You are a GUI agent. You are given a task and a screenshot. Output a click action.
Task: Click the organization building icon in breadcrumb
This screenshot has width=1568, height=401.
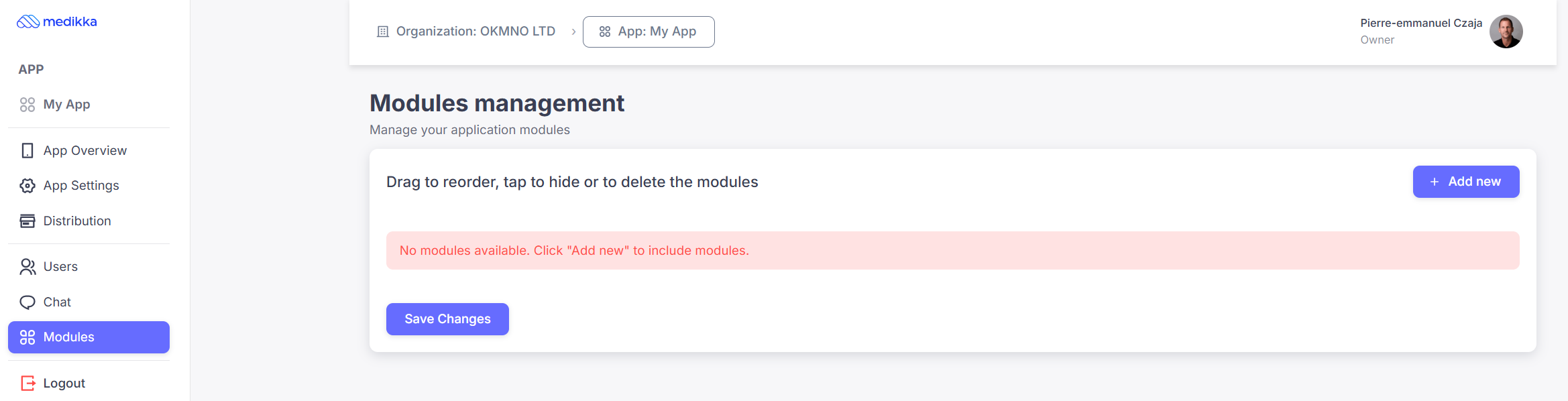383,32
